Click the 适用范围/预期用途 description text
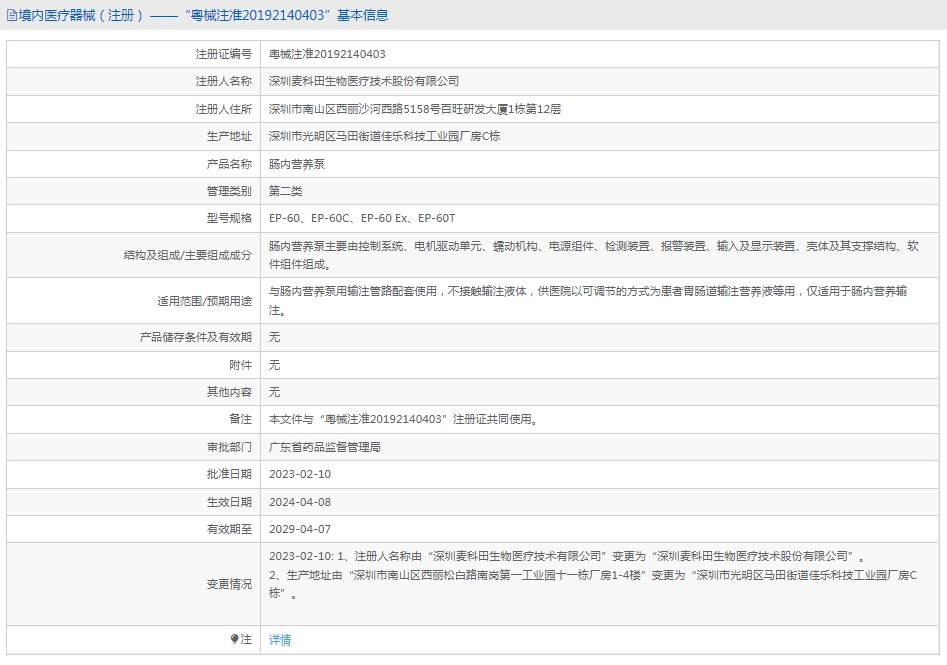 point(588,301)
